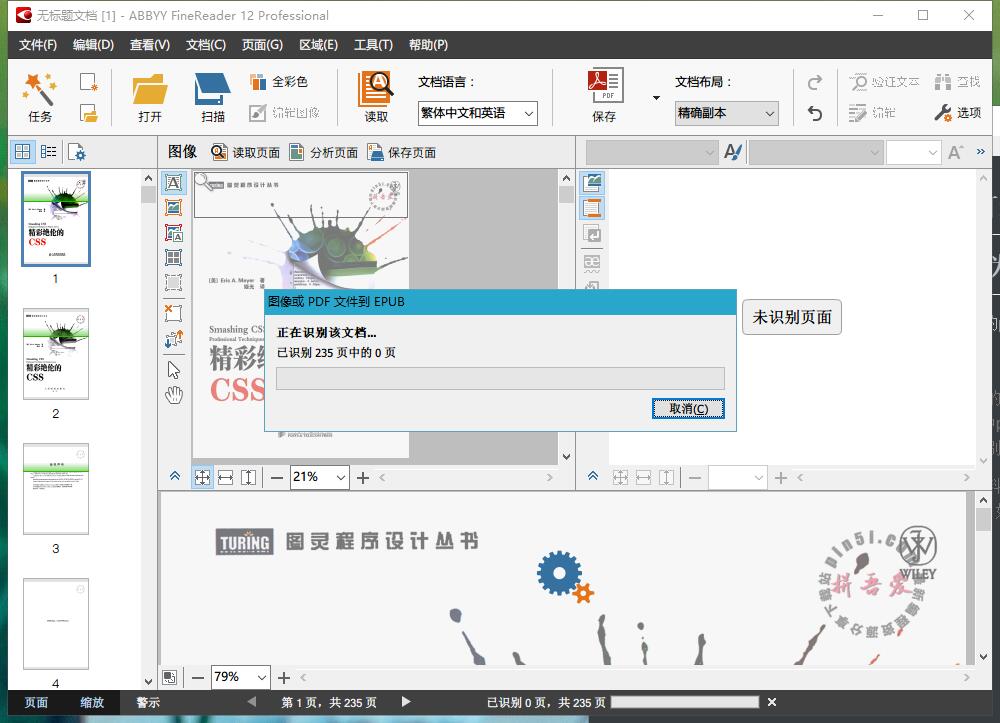Image resolution: width=1000 pixels, height=723 pixels.
Task: Go to next page arrow in status bar
Action: point(406,702)
